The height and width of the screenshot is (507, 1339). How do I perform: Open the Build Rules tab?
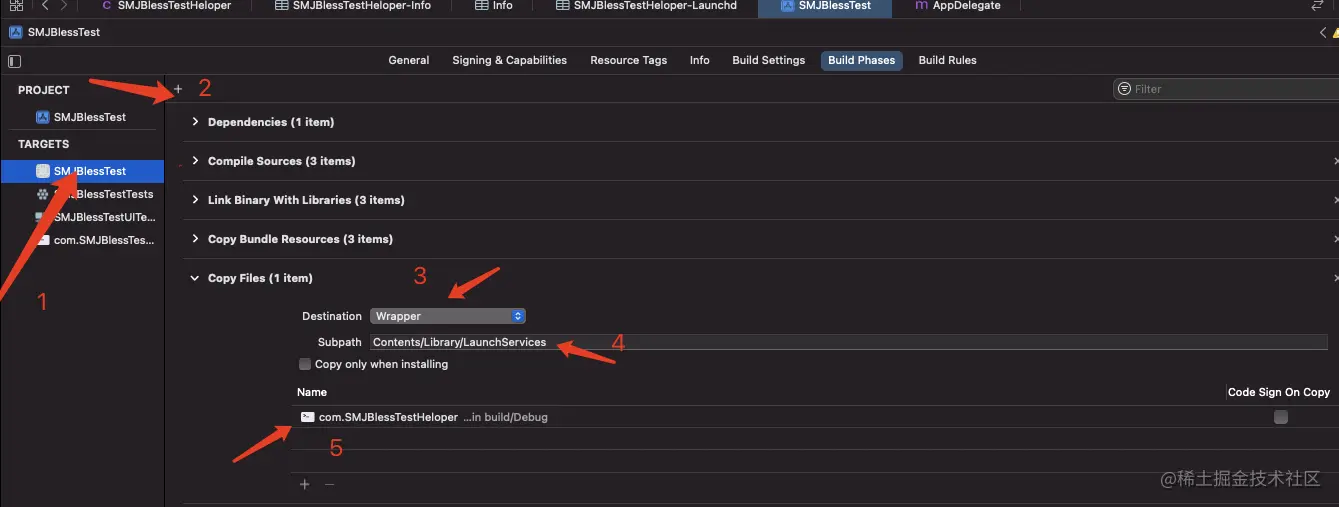(947, 60)
